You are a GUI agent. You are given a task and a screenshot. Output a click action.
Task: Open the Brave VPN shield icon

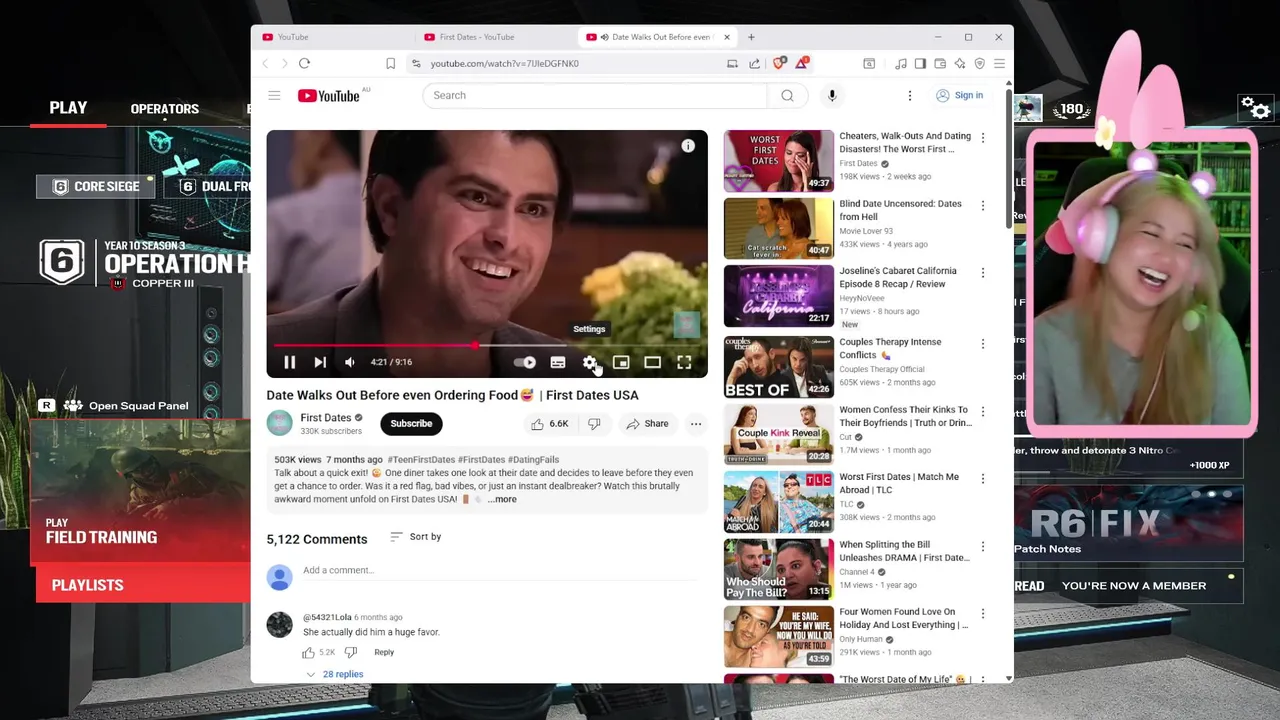(x=979, y=63)
